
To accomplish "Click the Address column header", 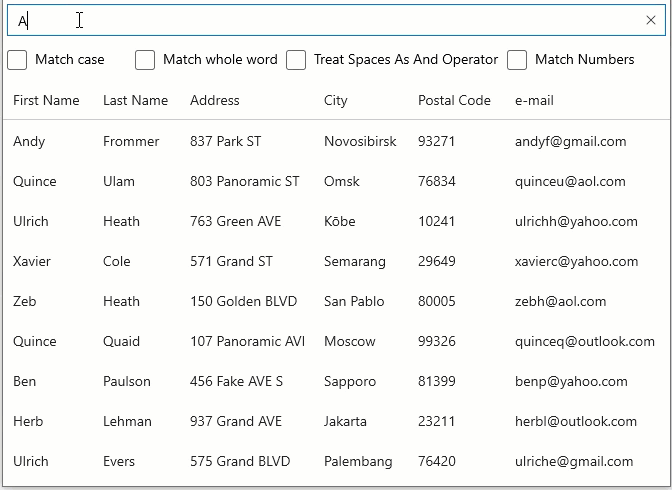I will [x=215, y=100].
